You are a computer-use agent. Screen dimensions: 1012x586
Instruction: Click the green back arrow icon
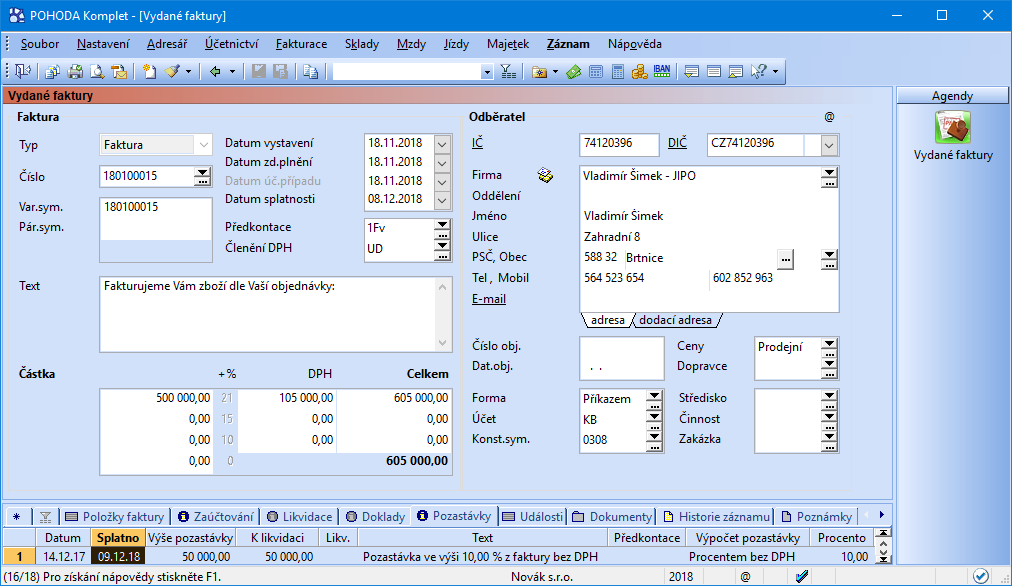point(216,72)
